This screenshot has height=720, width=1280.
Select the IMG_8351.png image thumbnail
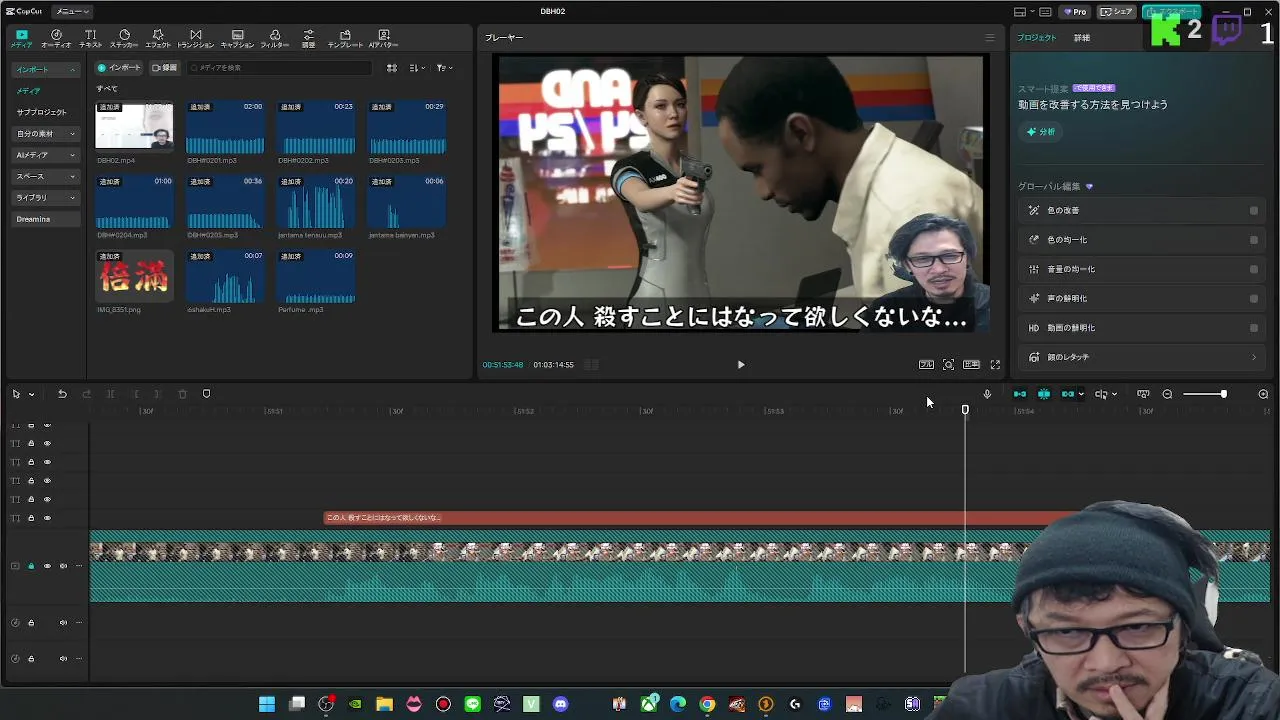pyautogui.click(x=134, y=275)
